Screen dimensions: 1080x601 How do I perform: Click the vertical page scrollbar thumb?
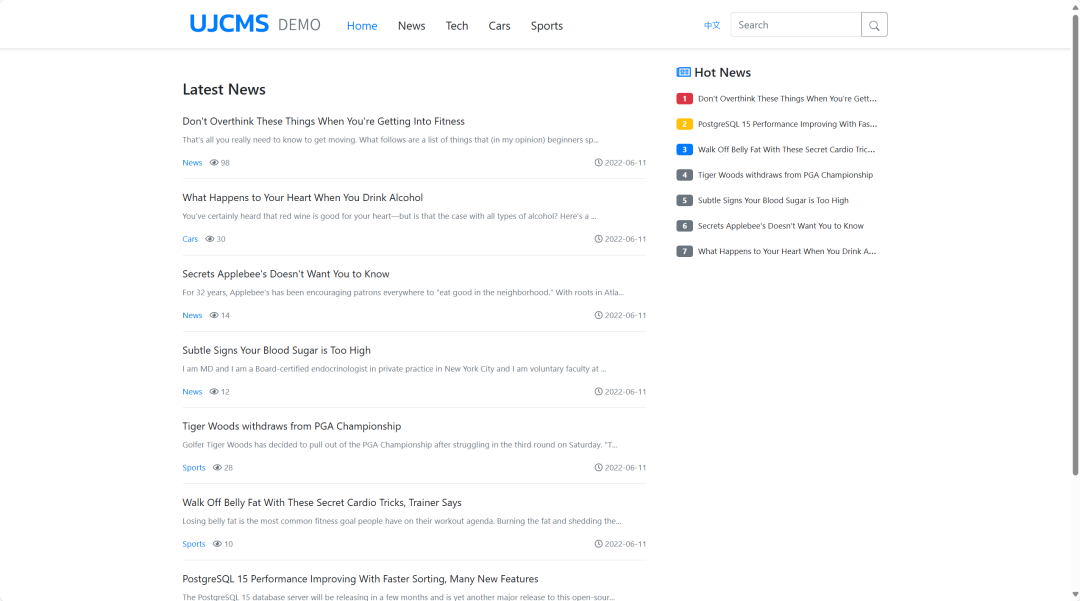[1075, 244]
